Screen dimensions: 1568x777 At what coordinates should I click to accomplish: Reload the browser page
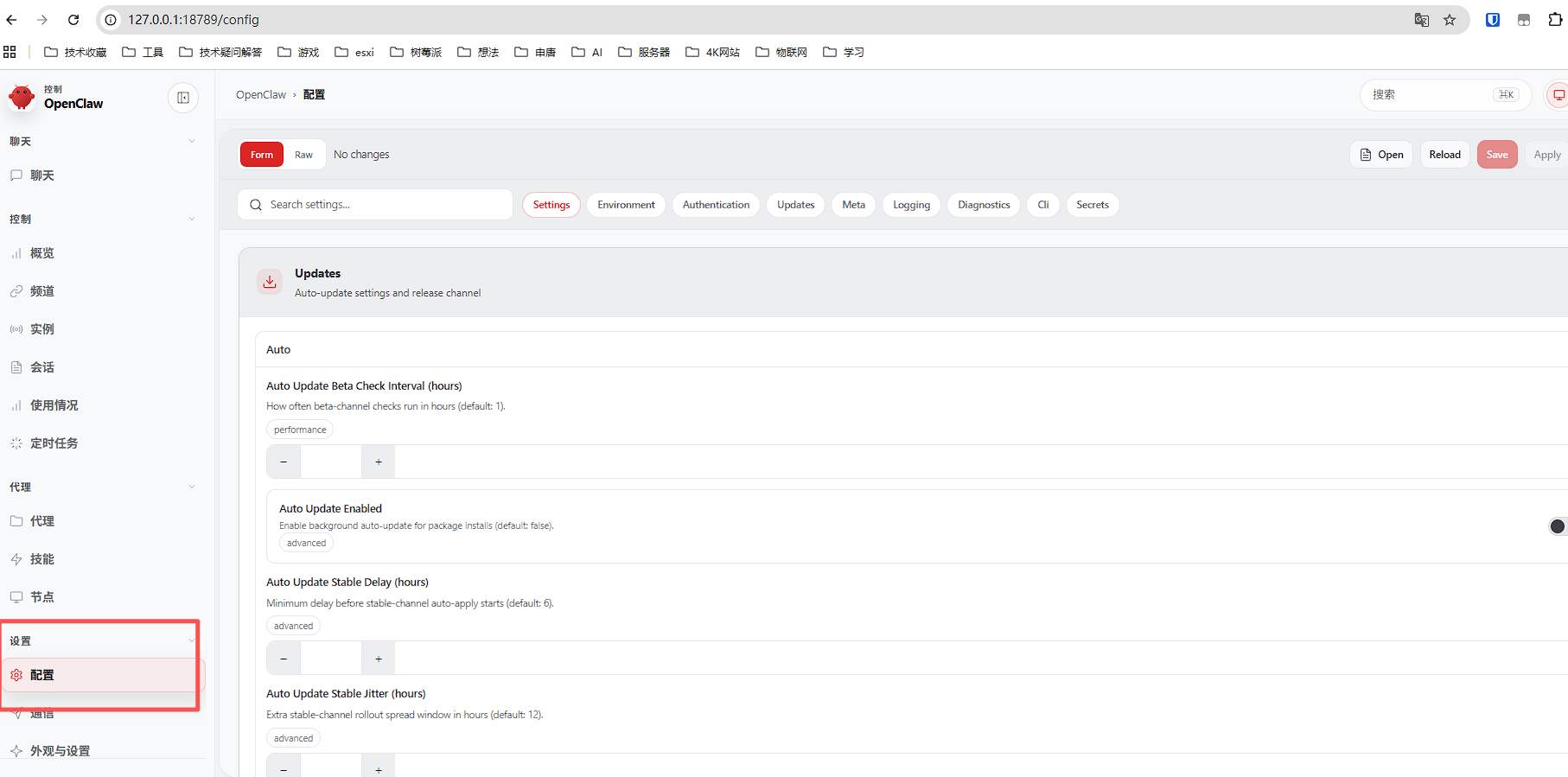(73, 20)
